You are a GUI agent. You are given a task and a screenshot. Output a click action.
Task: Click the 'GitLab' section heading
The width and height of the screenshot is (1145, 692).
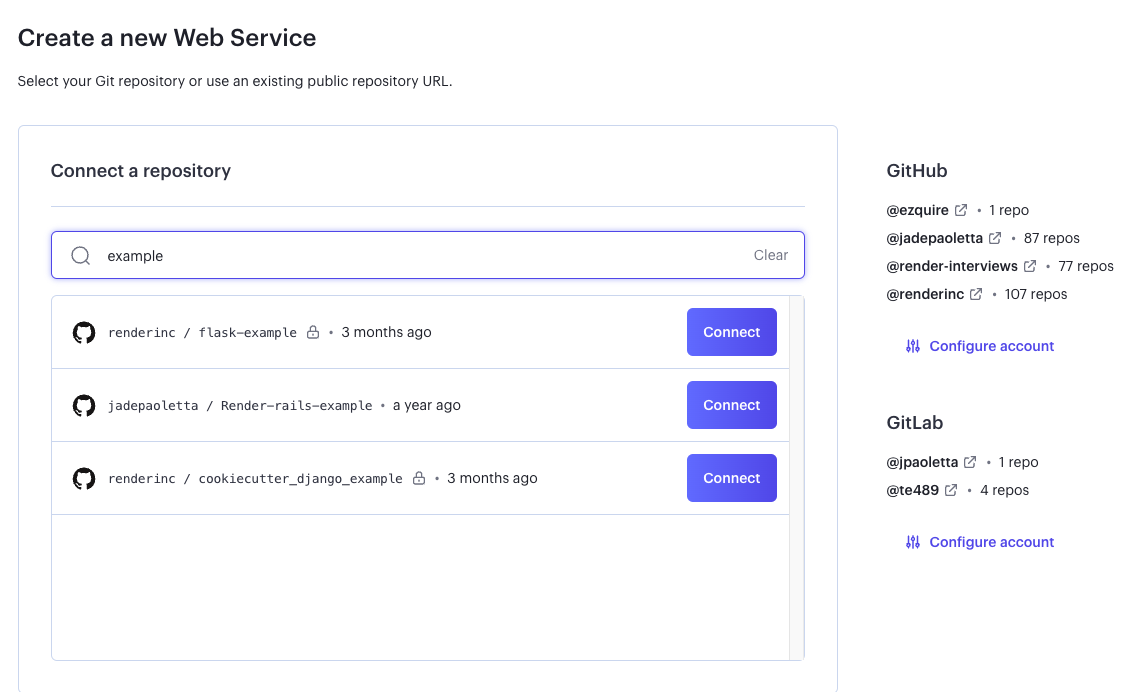(914, 423)
